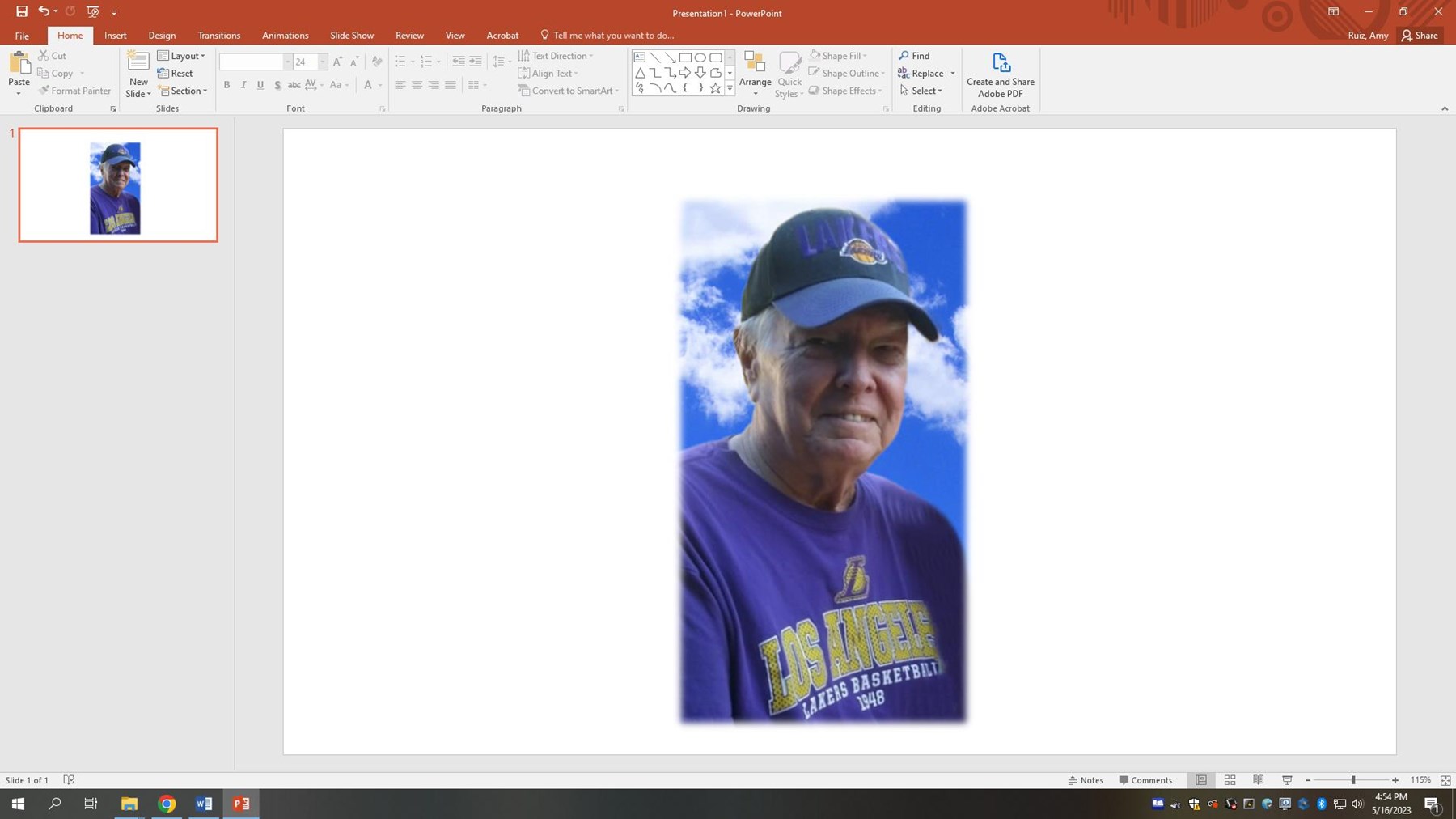The image size is (1456, 819).
Task: Open the Insert tab
Action: pos(115,36)
